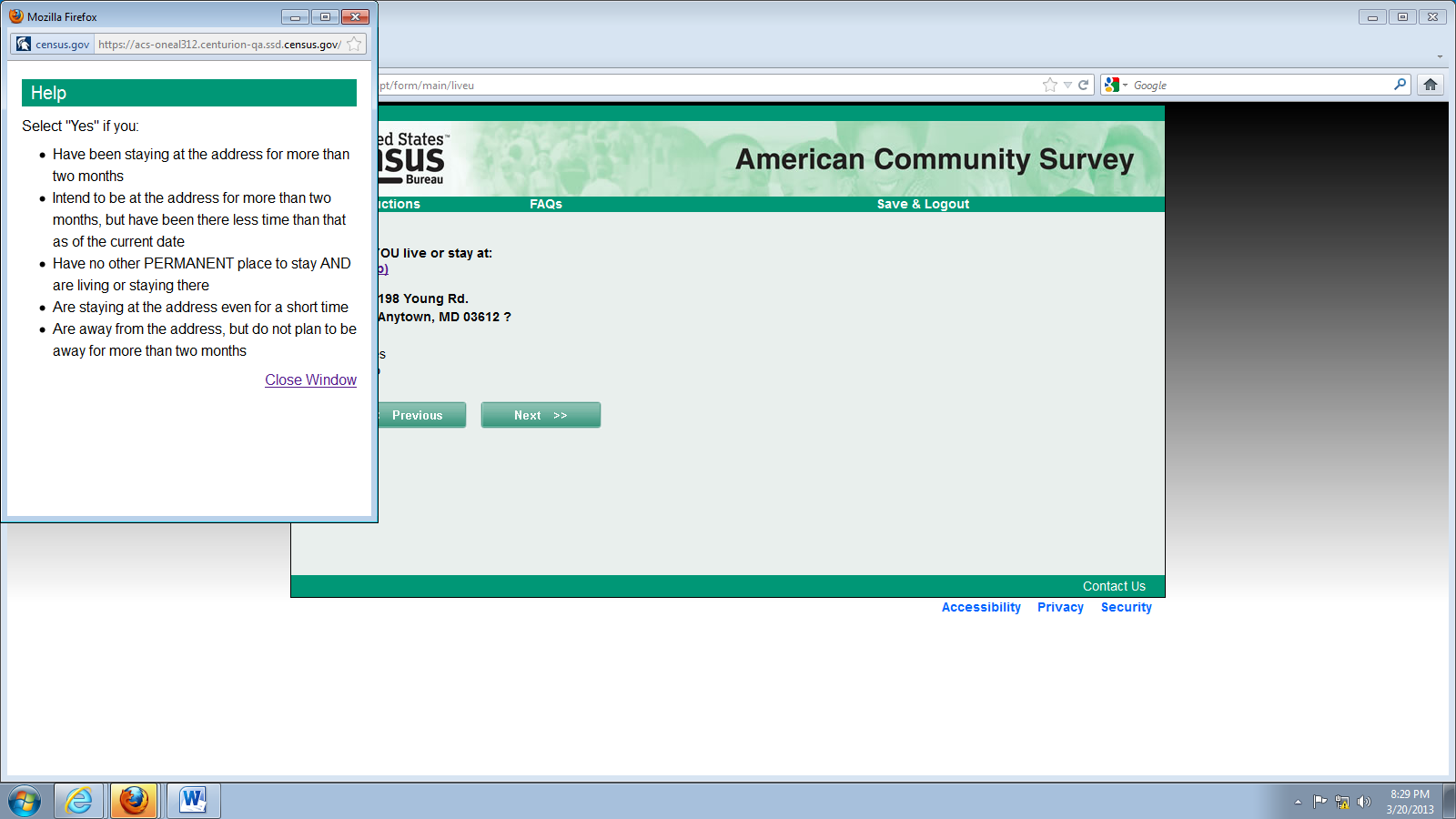Open the Security footer link
This screenshot has width=1456, height=819.
point(1127,607)
